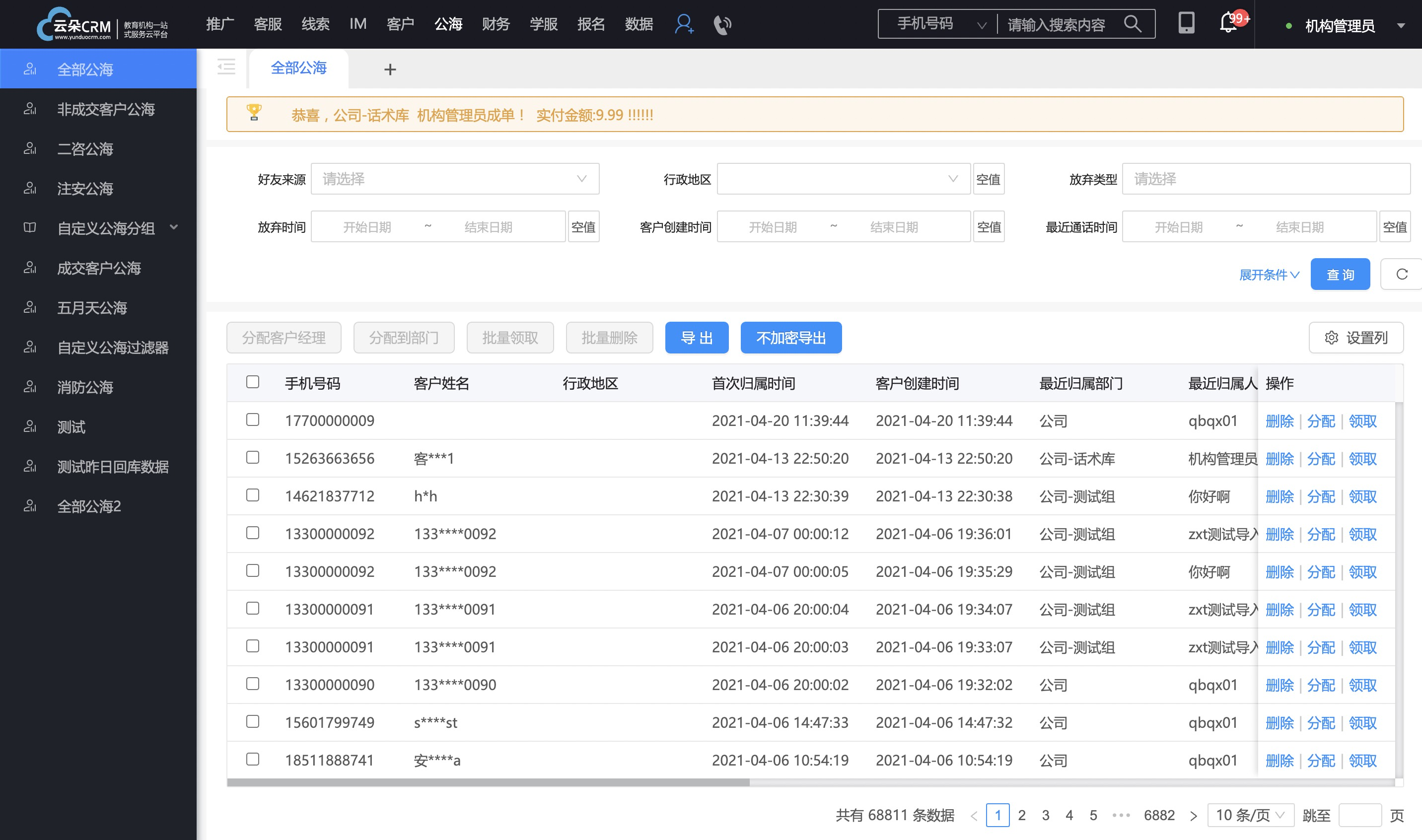The width and height of the screenshot is (1422, 840).
Task: Click the 不加密导出 button
Action: [791, 338]
